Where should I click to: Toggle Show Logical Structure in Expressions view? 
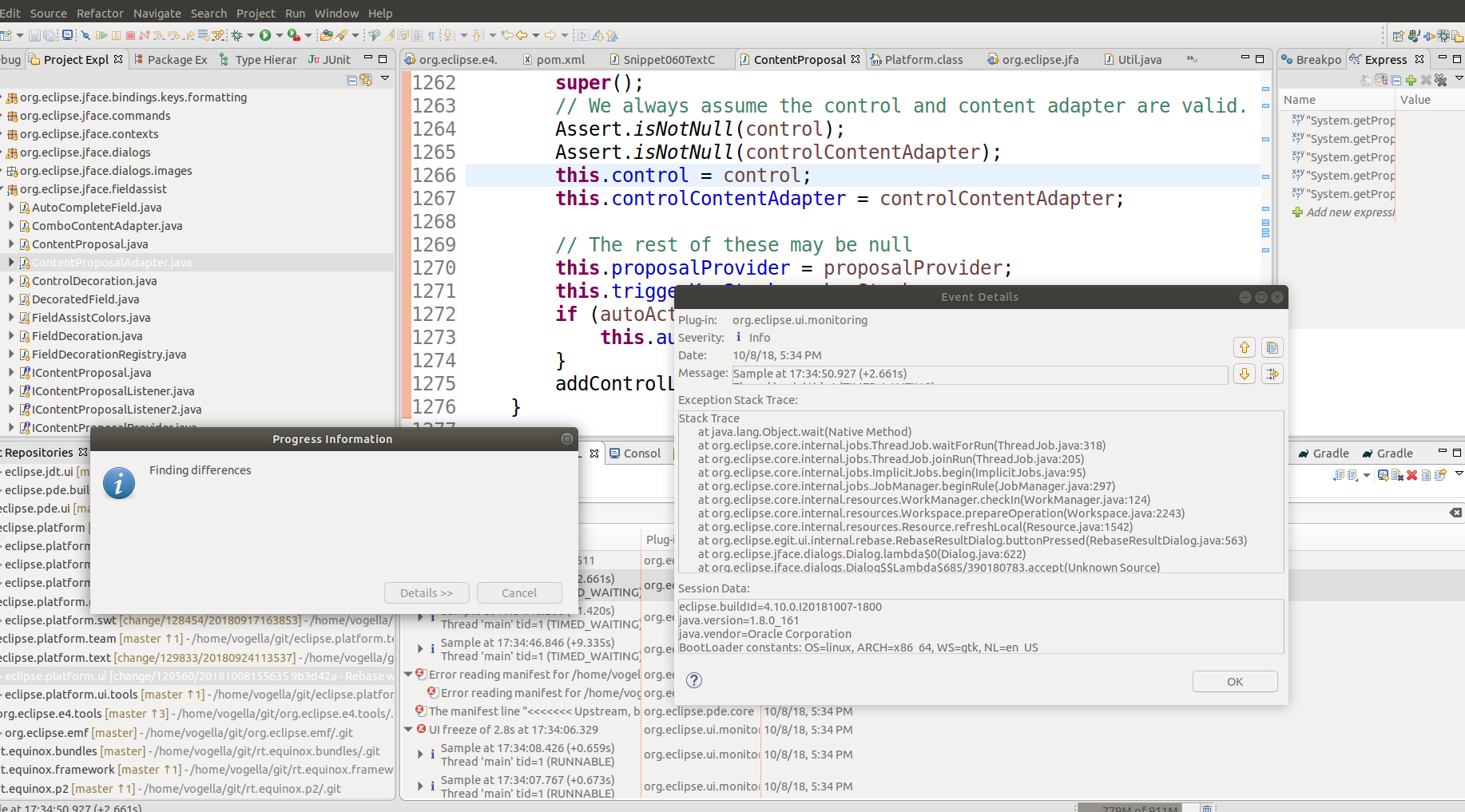point(1381,81)
